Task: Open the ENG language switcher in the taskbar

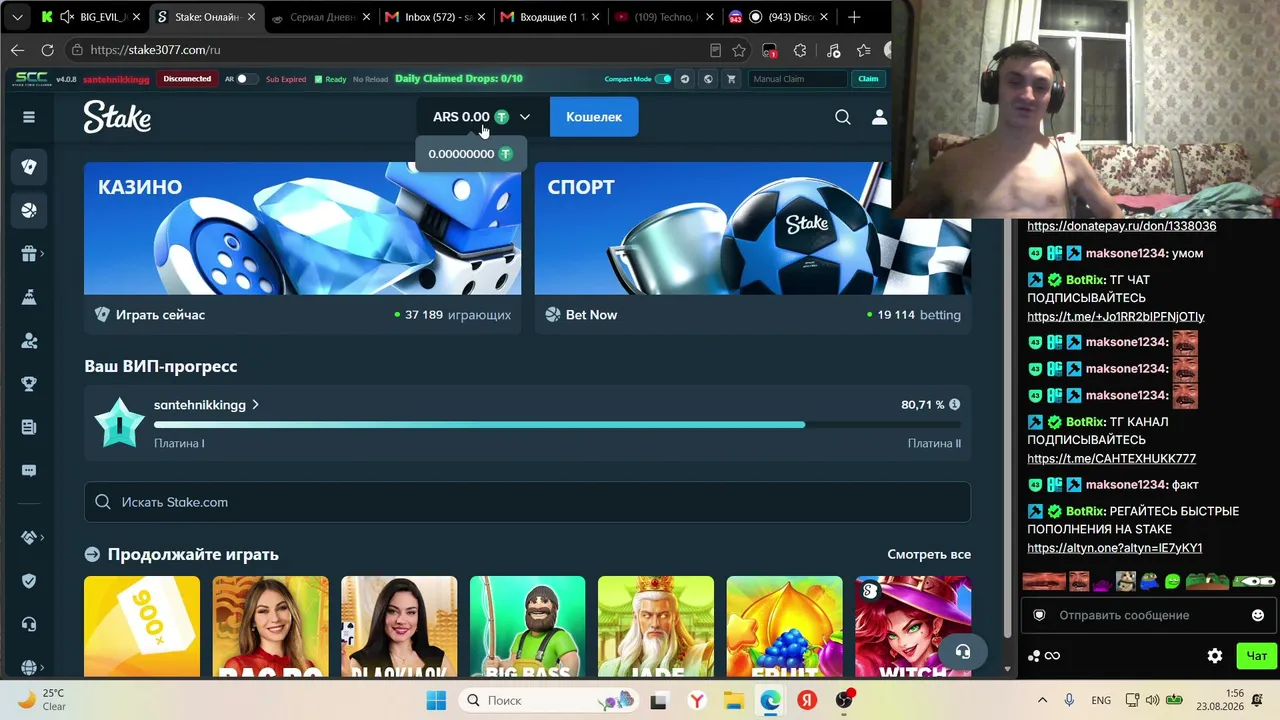Action: (x=1101, y=700)
